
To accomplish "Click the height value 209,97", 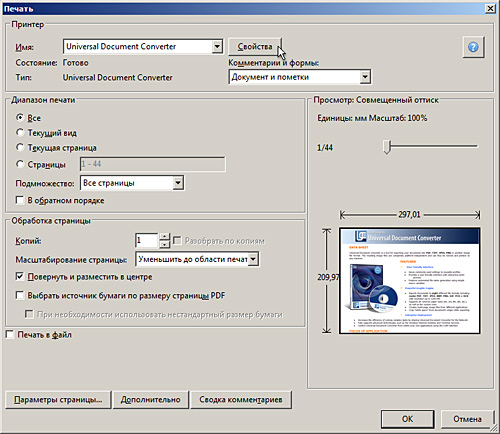I will pos(328,277).
